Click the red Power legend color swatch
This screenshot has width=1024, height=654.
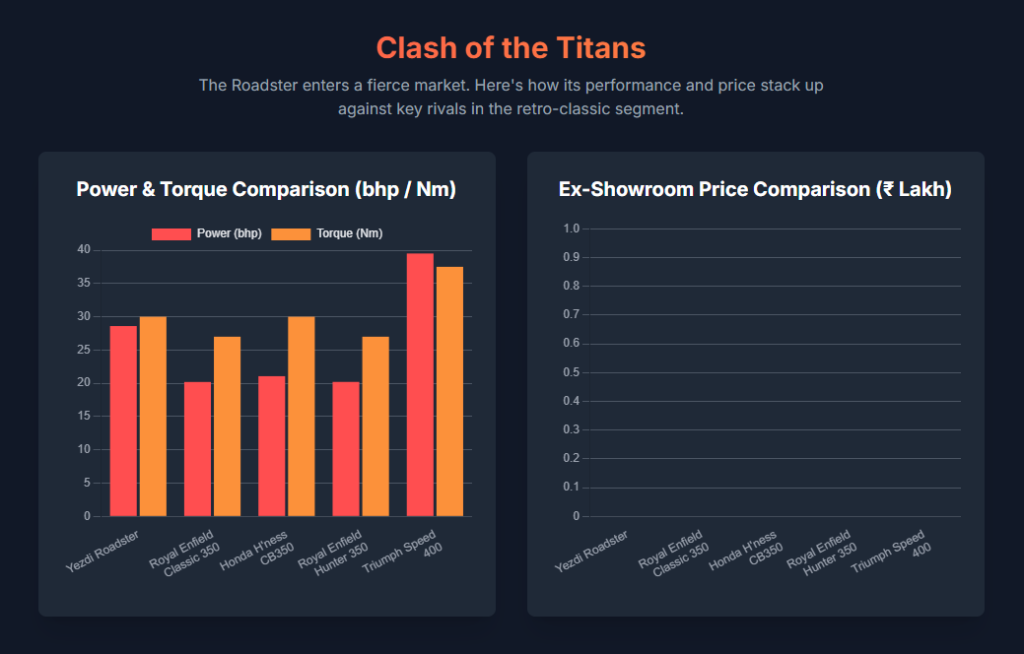click(x=171, y=234)
